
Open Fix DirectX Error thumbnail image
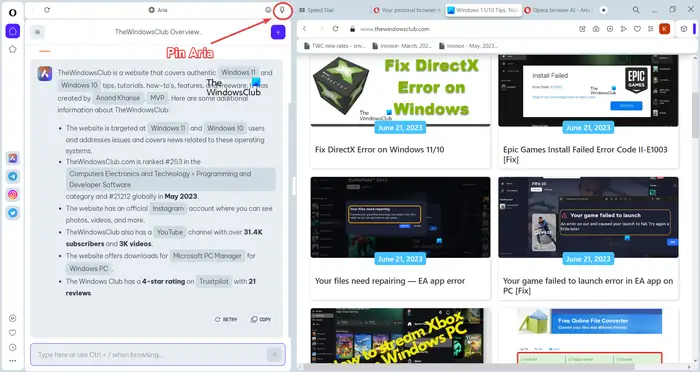(400, 91)
